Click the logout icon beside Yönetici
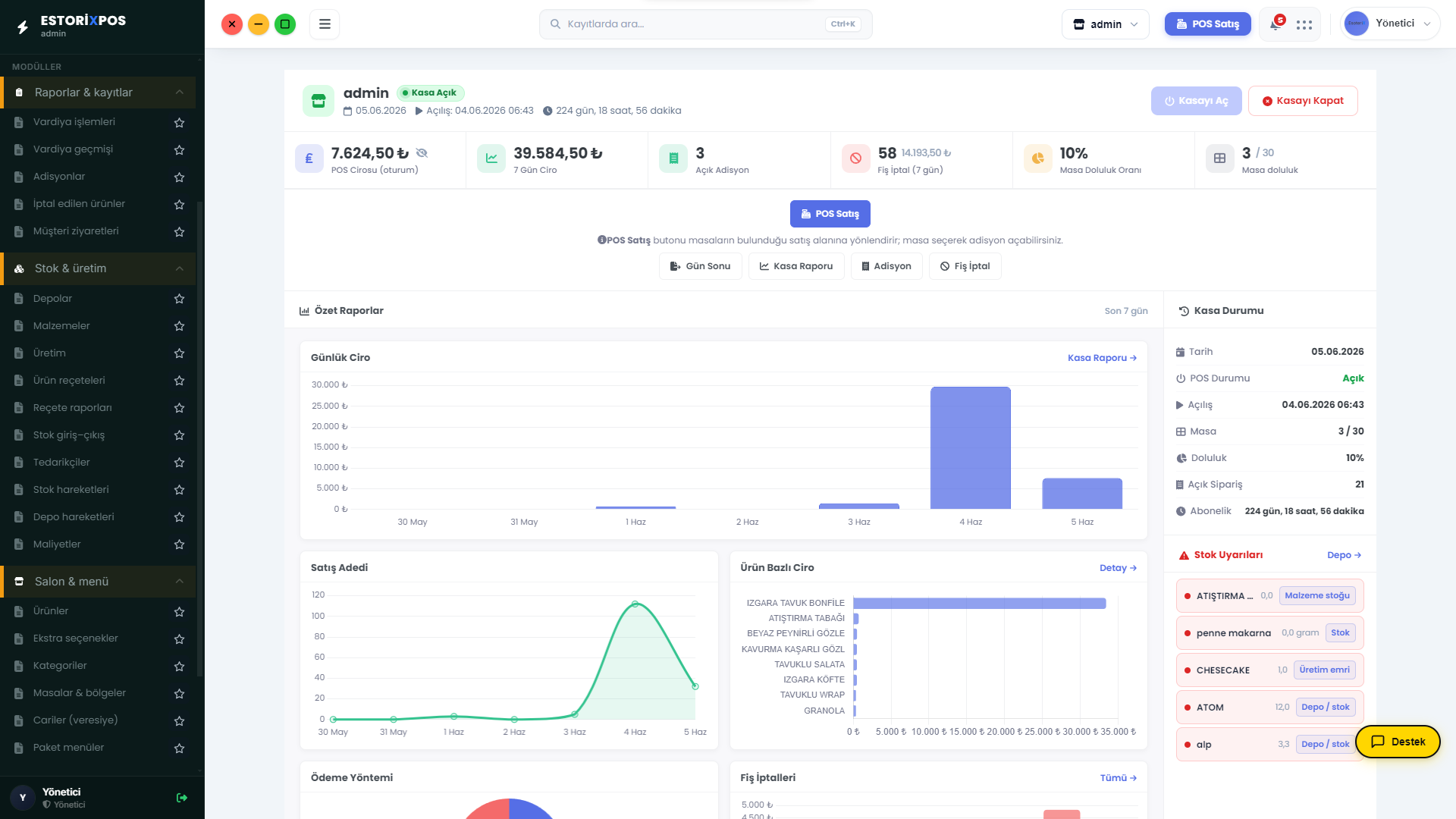1456x819 pixels. (x=182, y=798)
